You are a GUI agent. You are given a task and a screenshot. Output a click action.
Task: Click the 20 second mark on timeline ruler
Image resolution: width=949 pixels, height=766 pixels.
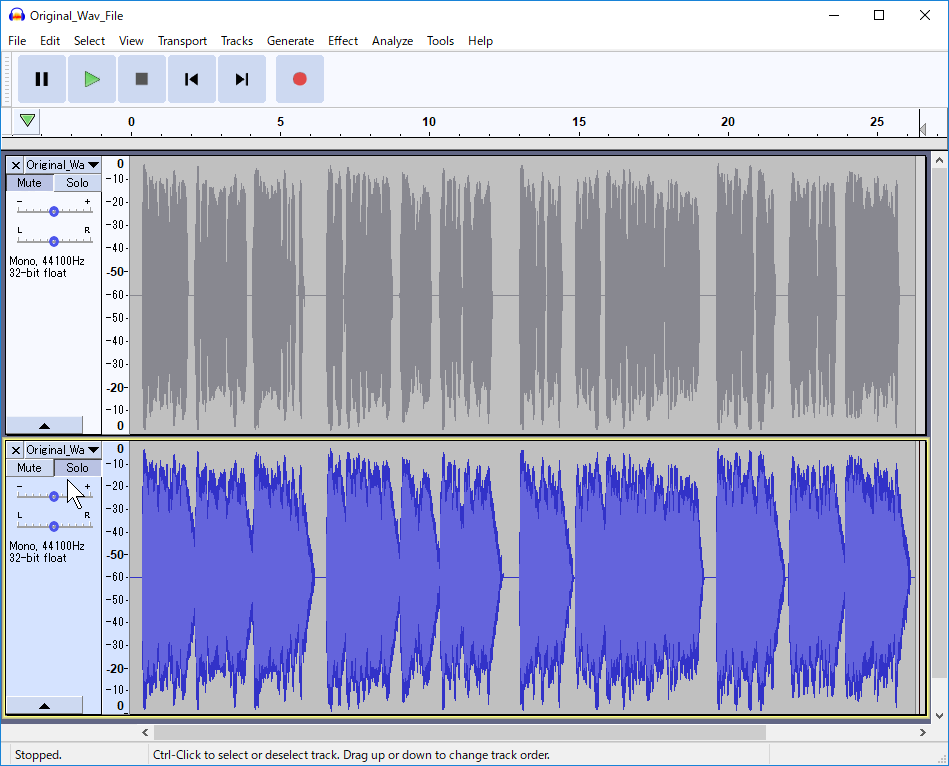(x=728, y=123)
